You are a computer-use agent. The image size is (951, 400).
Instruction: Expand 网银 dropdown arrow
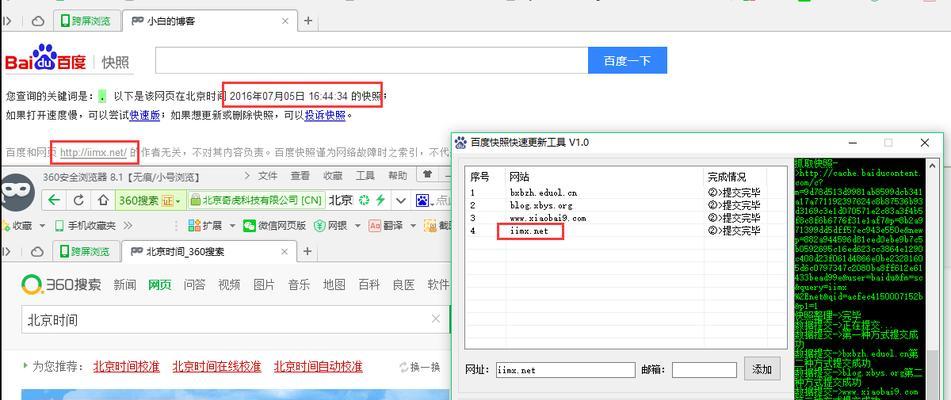(x=356, y=226)
